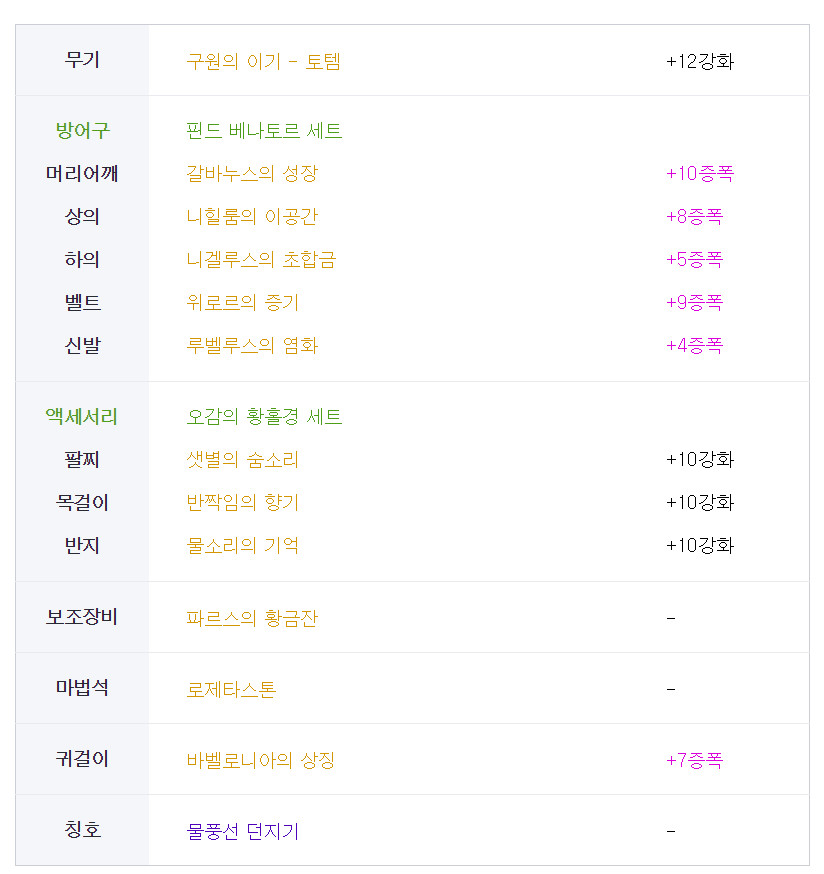Open the 물풍선 던지기 title link
The image size is (824, 874).
[x=243, y=831]
